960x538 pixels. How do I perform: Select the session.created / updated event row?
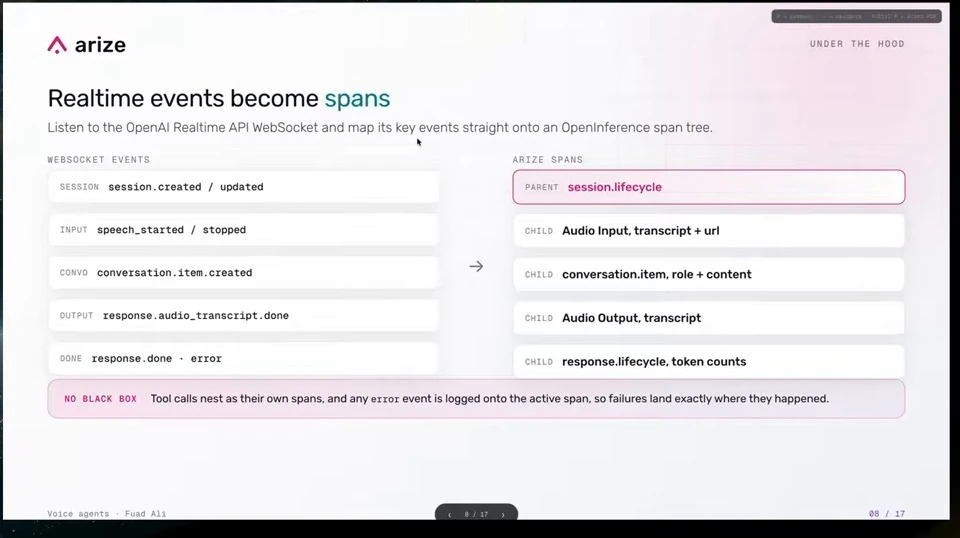pos(244,187)
